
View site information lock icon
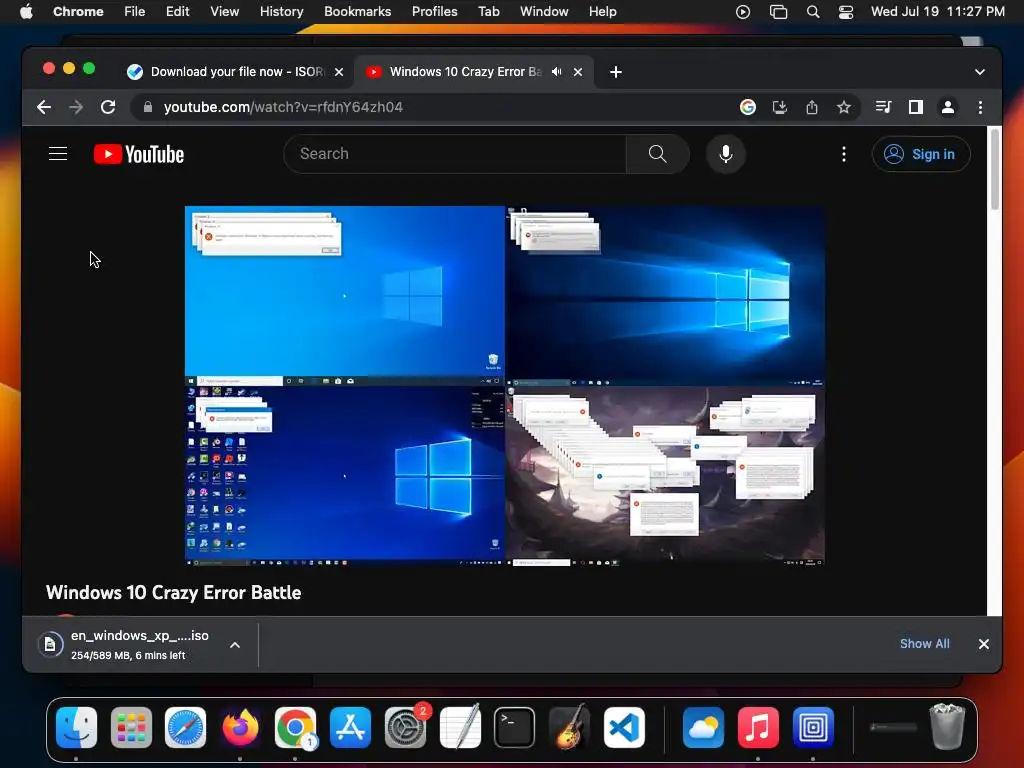148,107
